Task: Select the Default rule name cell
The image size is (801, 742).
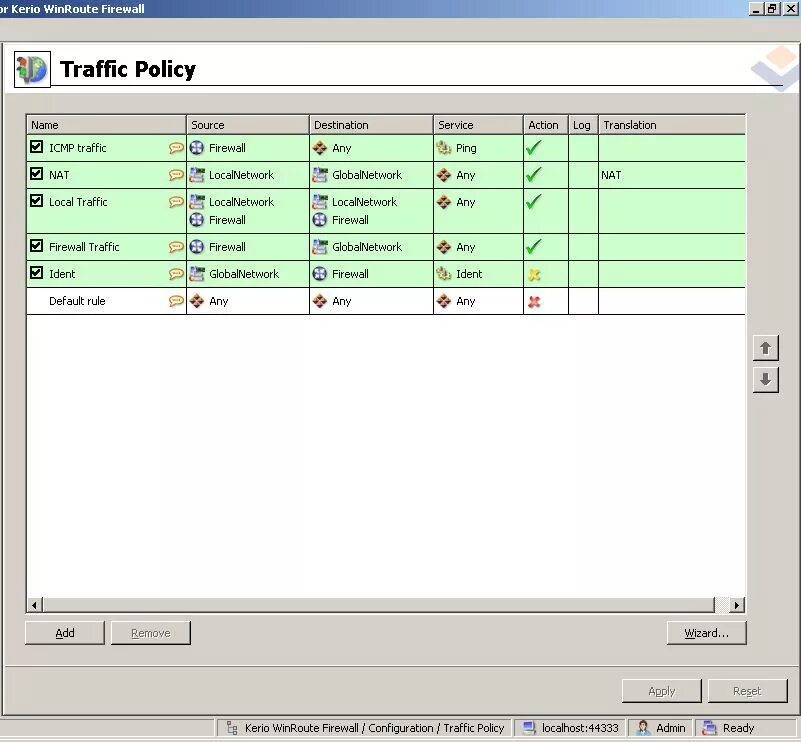Action: [x=106, y=301]
